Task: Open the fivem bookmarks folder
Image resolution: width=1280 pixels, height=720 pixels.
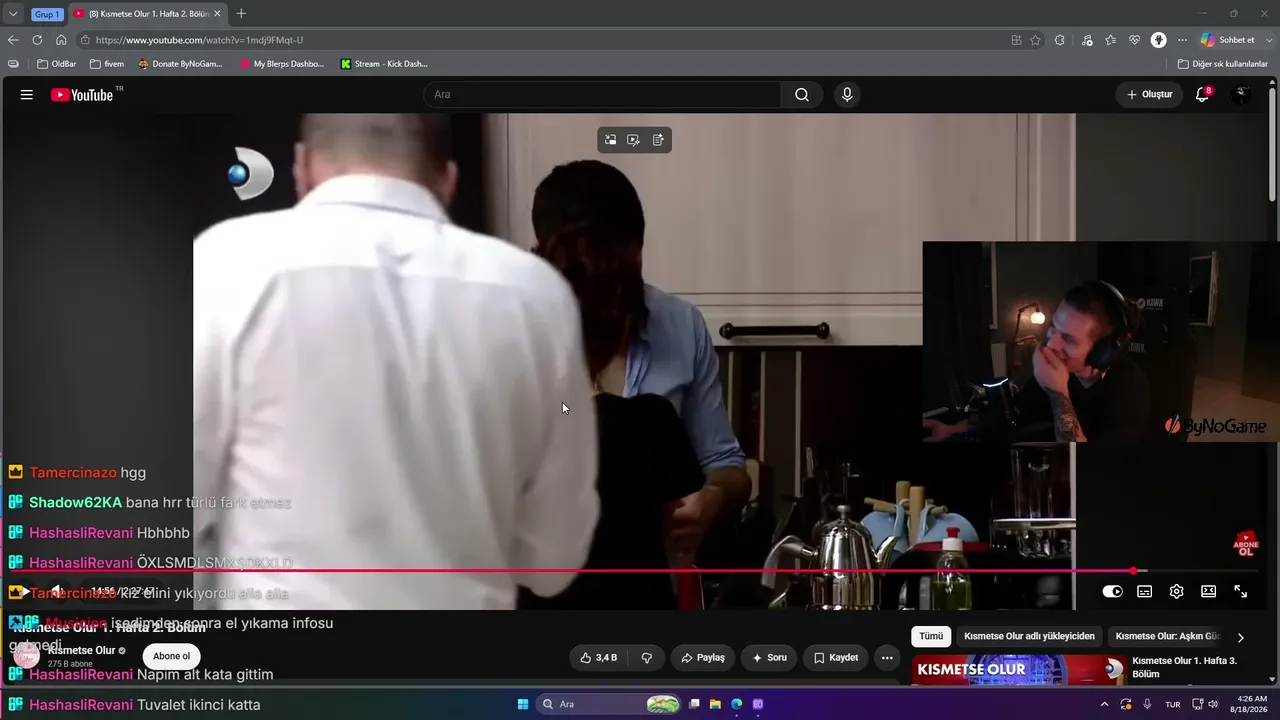Action: pos(107,64)
